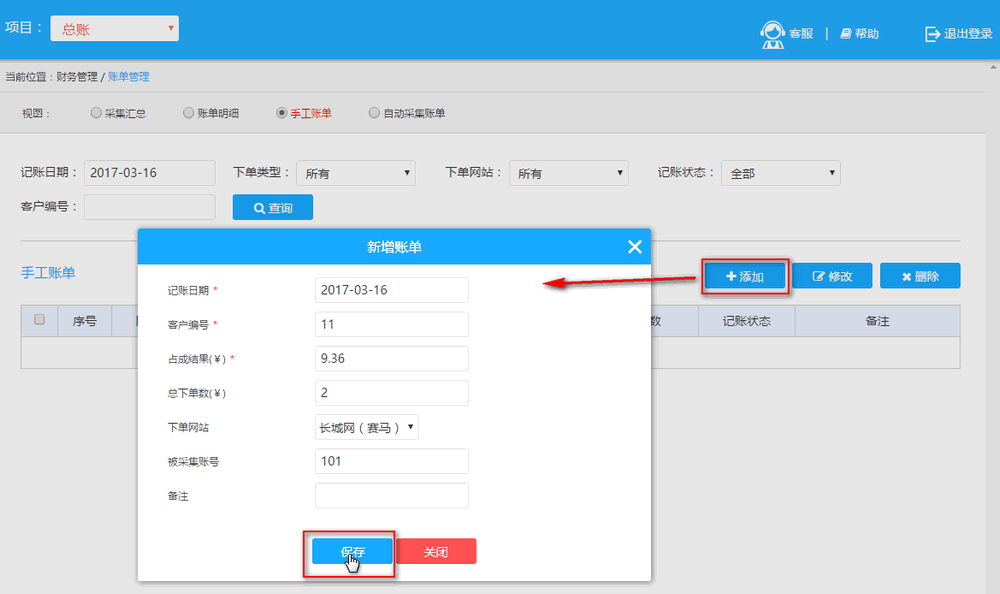Image resolution: width=1000 pixels, height=594 pixels.
Task: Click the 账单管理 breadcrumb link
Action: 128,77
